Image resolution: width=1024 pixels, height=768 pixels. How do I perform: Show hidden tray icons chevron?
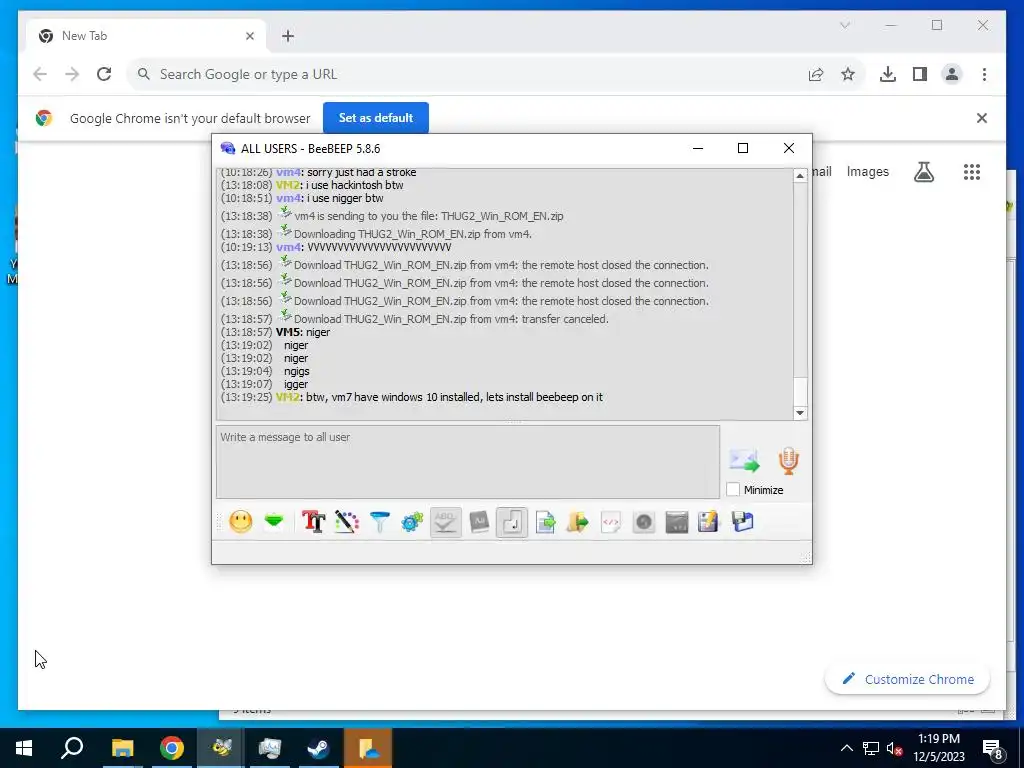coord(846,748)
